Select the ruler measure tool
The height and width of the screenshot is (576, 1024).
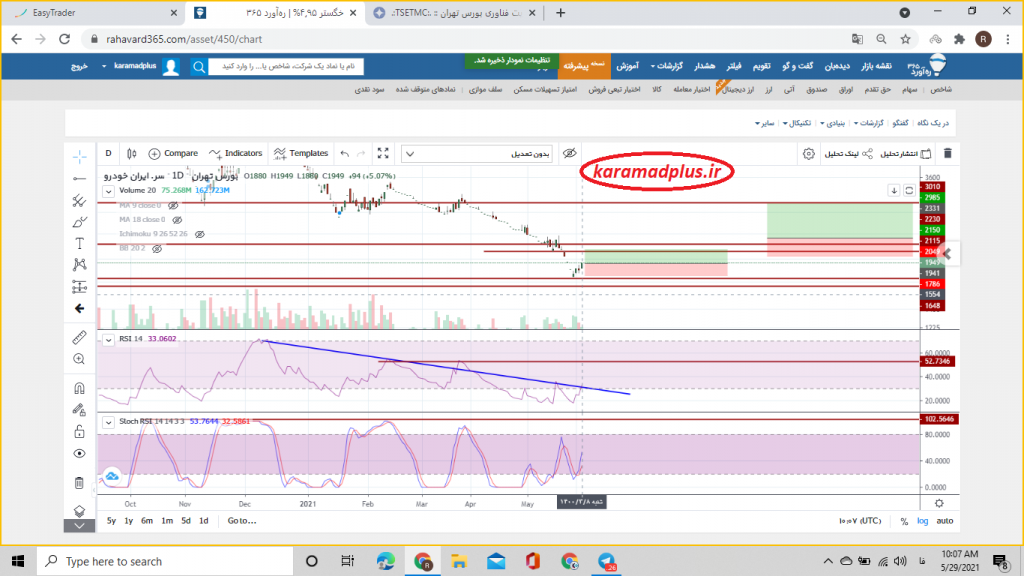pos(79,338)
